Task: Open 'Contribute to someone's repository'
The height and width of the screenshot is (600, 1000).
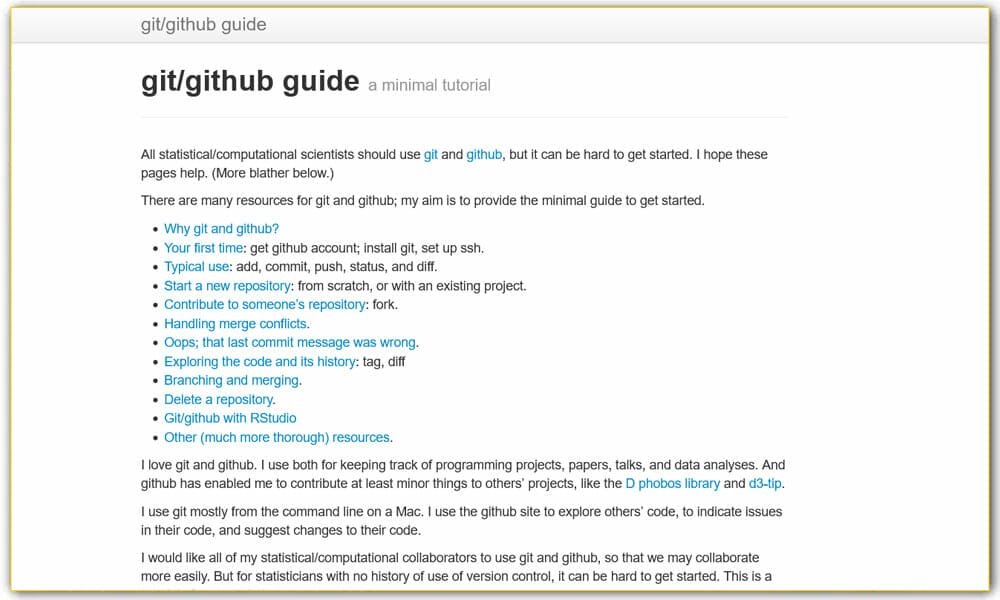Action: (x=264, y=305)
